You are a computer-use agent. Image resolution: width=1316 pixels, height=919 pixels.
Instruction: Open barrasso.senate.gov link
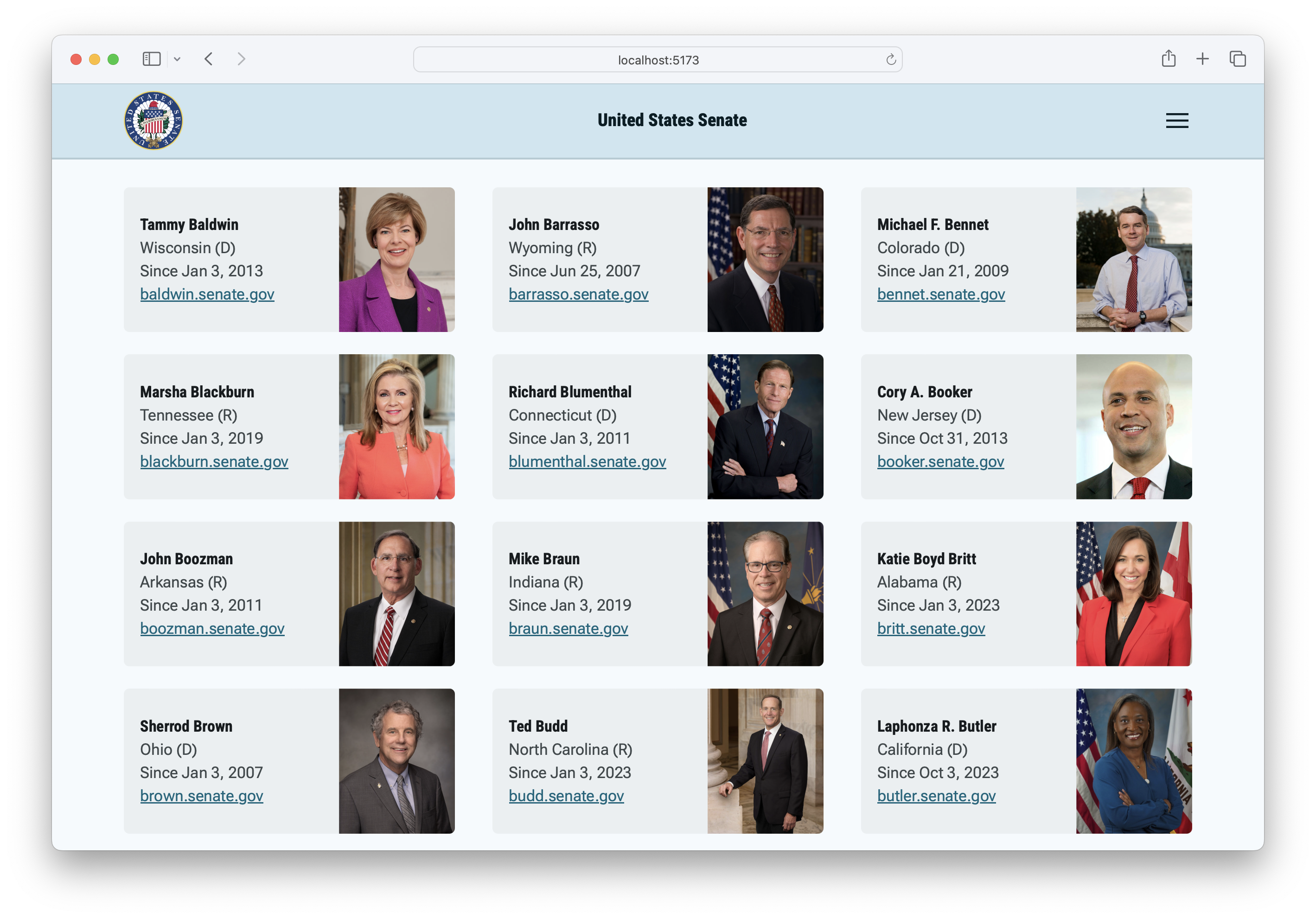coord(578,294)
